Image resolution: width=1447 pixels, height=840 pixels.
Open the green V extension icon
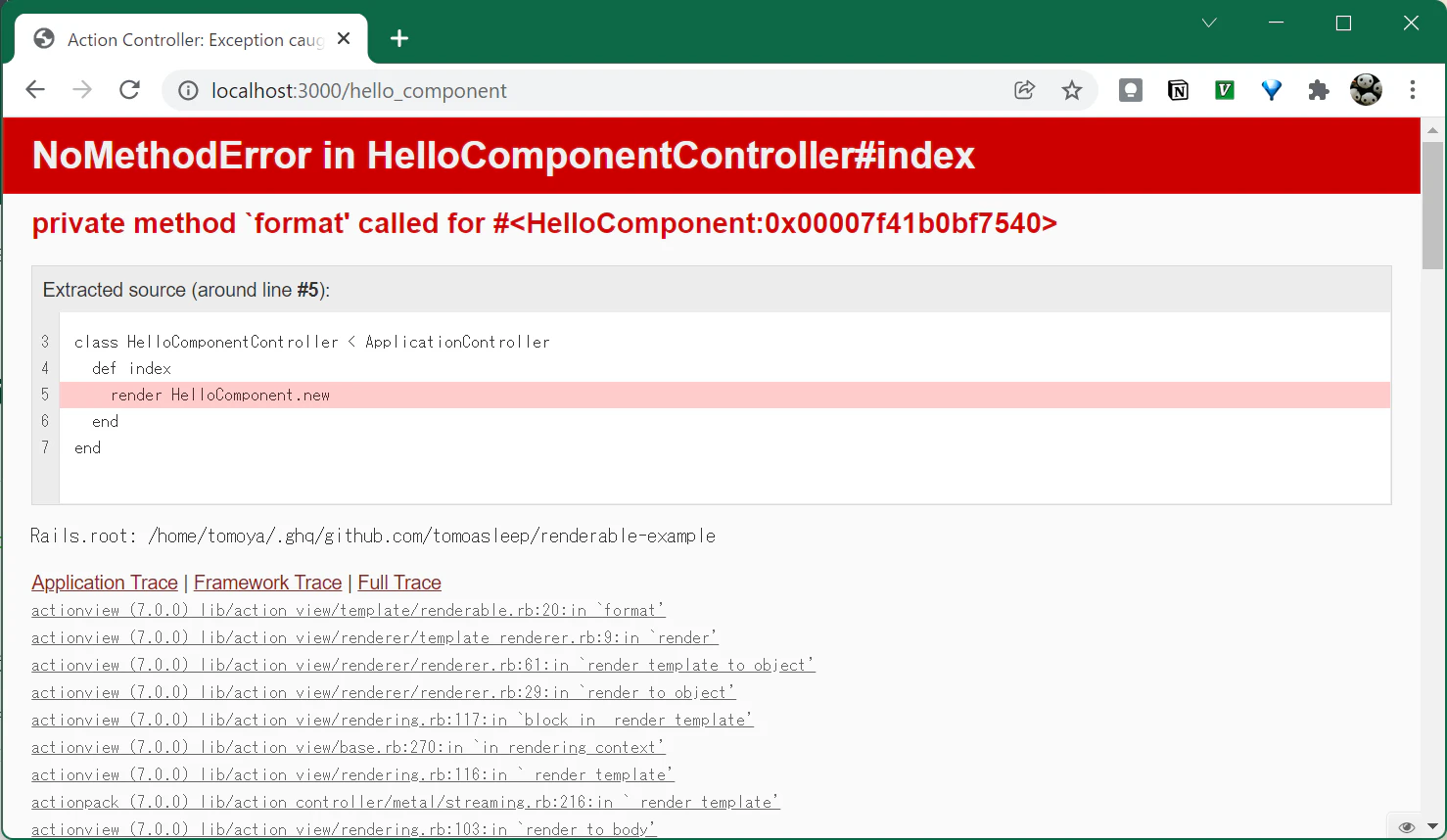point(1225,90)
